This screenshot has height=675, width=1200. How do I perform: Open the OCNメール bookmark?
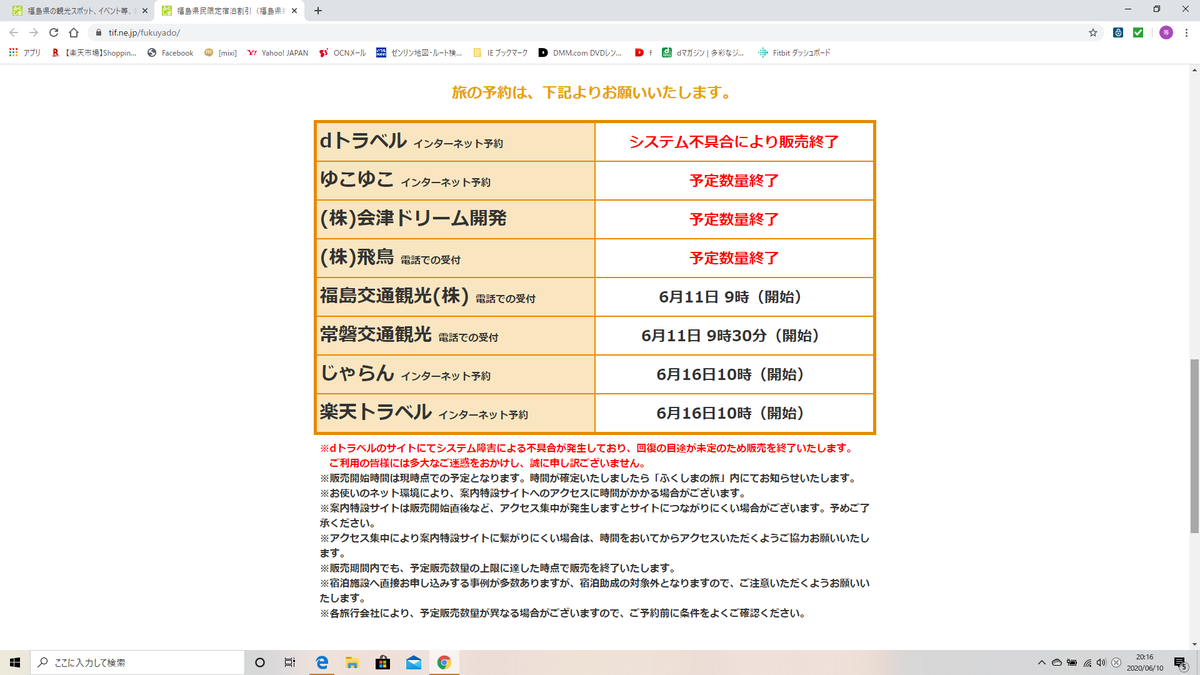click(x=344, y=53)
